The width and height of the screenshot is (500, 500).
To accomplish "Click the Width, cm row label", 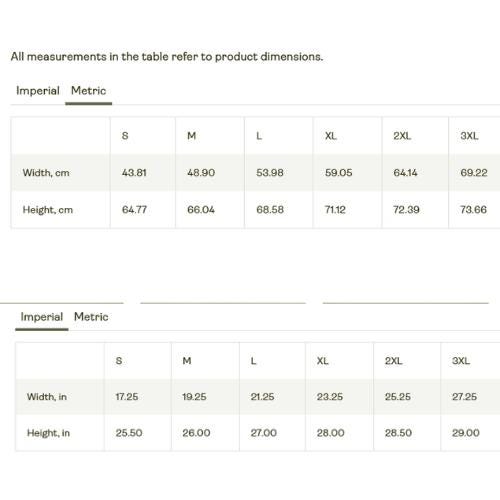I will coord(46,173).
